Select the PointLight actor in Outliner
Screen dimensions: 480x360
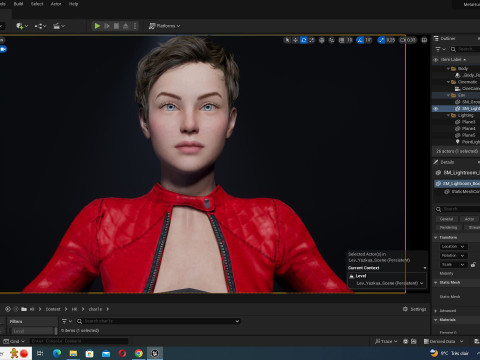(467, 142)
